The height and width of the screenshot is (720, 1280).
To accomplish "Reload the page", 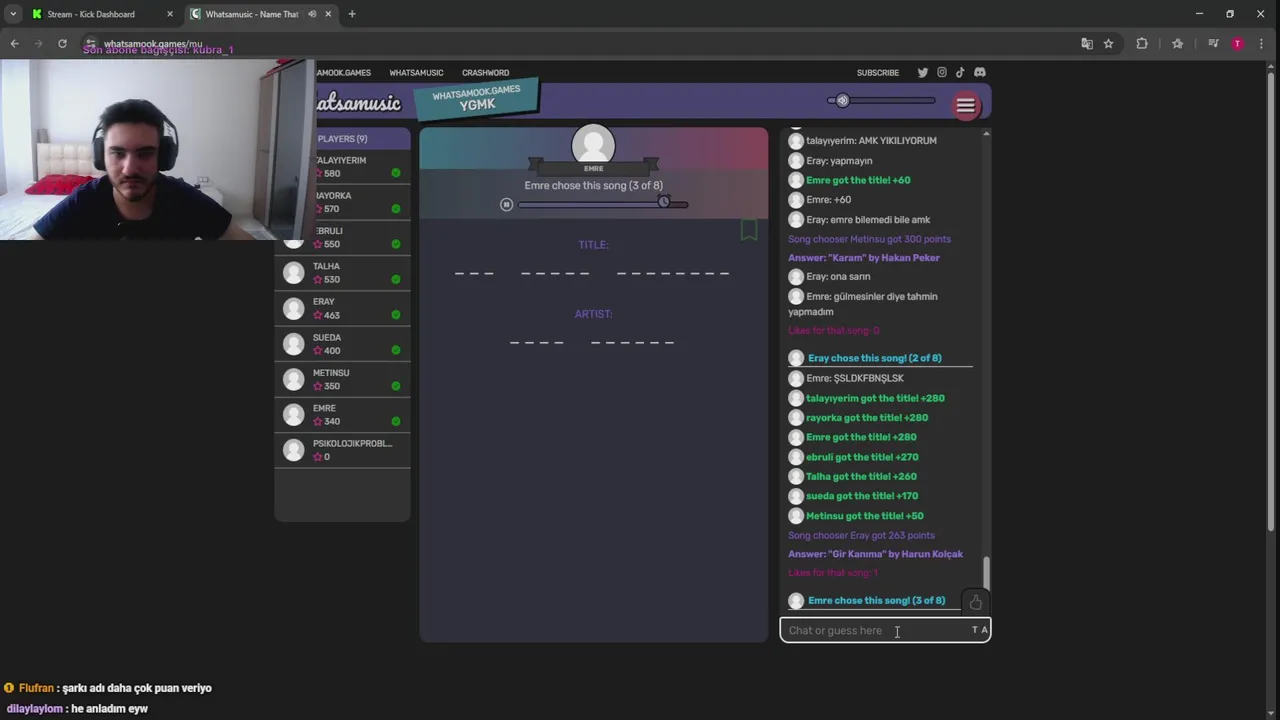I will click(x=62, y=44).
